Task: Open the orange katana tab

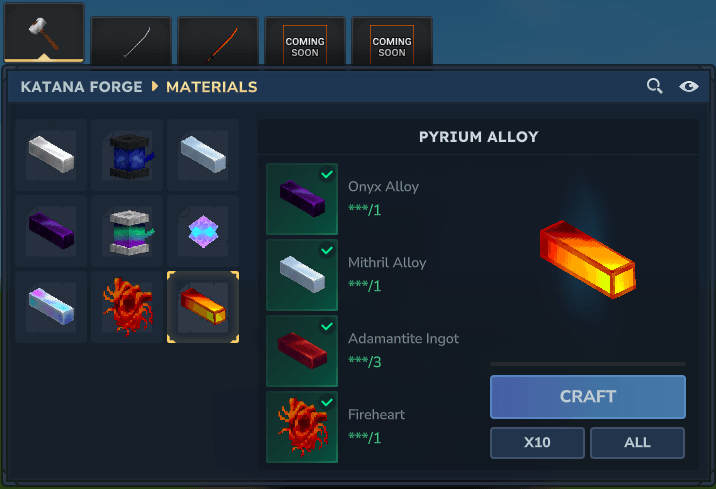Action: tap(218, 41)
